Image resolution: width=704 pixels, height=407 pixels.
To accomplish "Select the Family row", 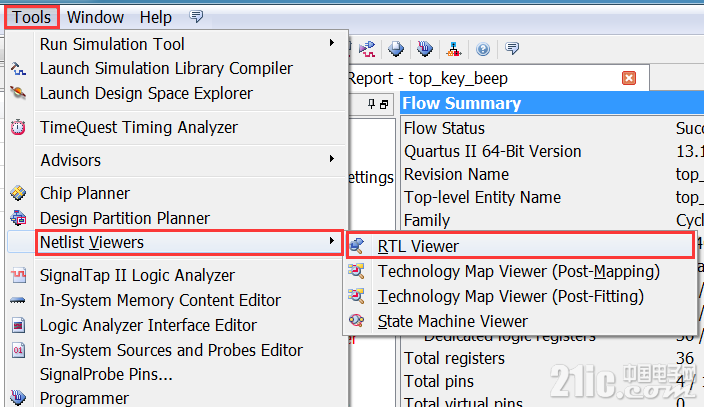I will (x=553, y=220).
